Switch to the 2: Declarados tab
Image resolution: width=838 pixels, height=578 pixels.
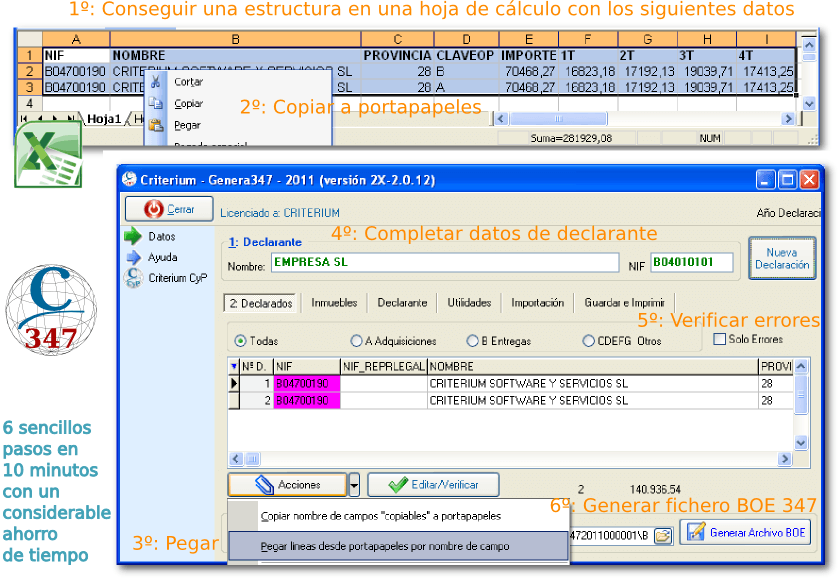click(x=260, y=303)
